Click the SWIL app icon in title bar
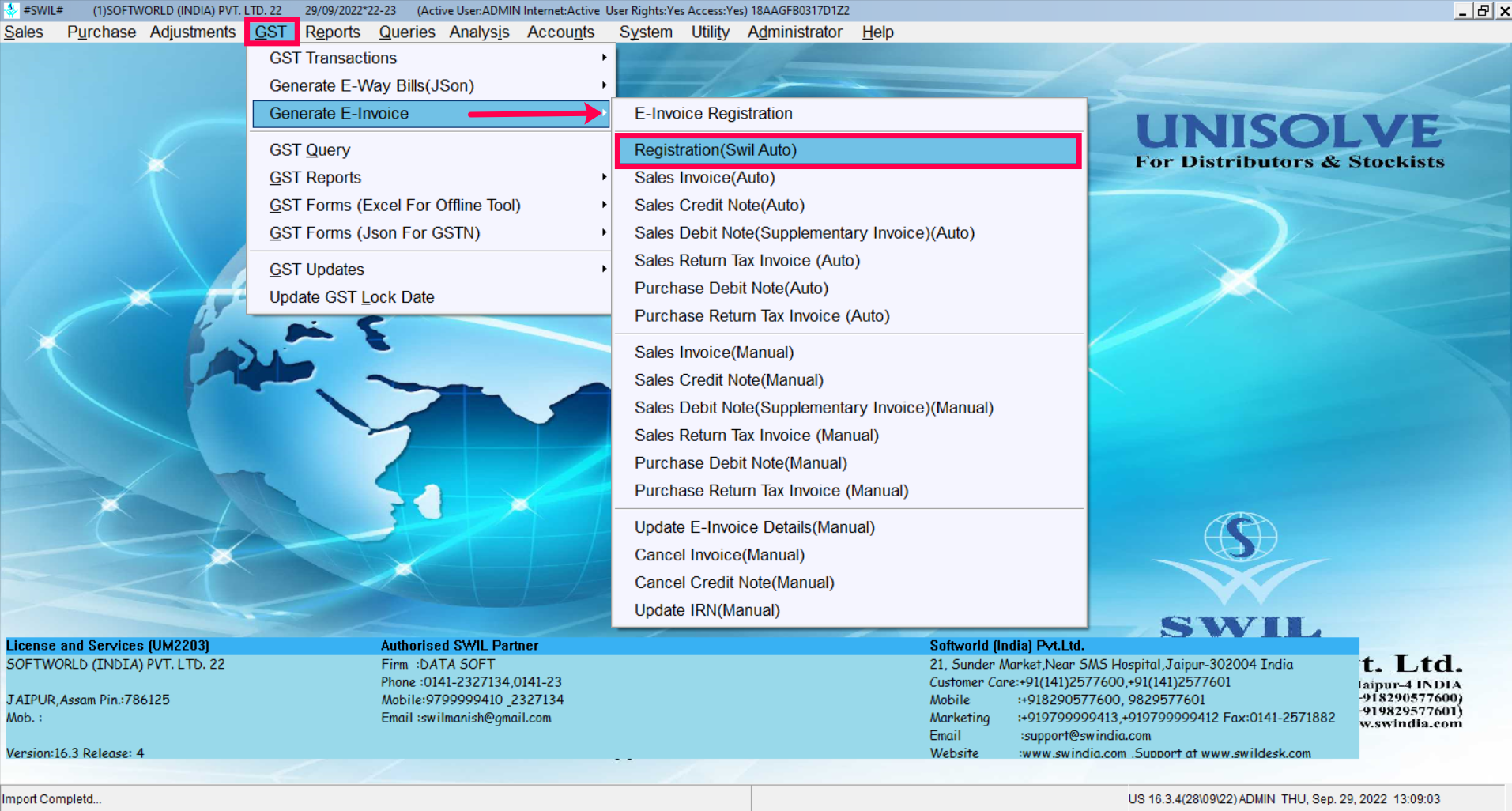Image resolution: width=1512 pixels, height=811 pixels. [x=11, y=10]
